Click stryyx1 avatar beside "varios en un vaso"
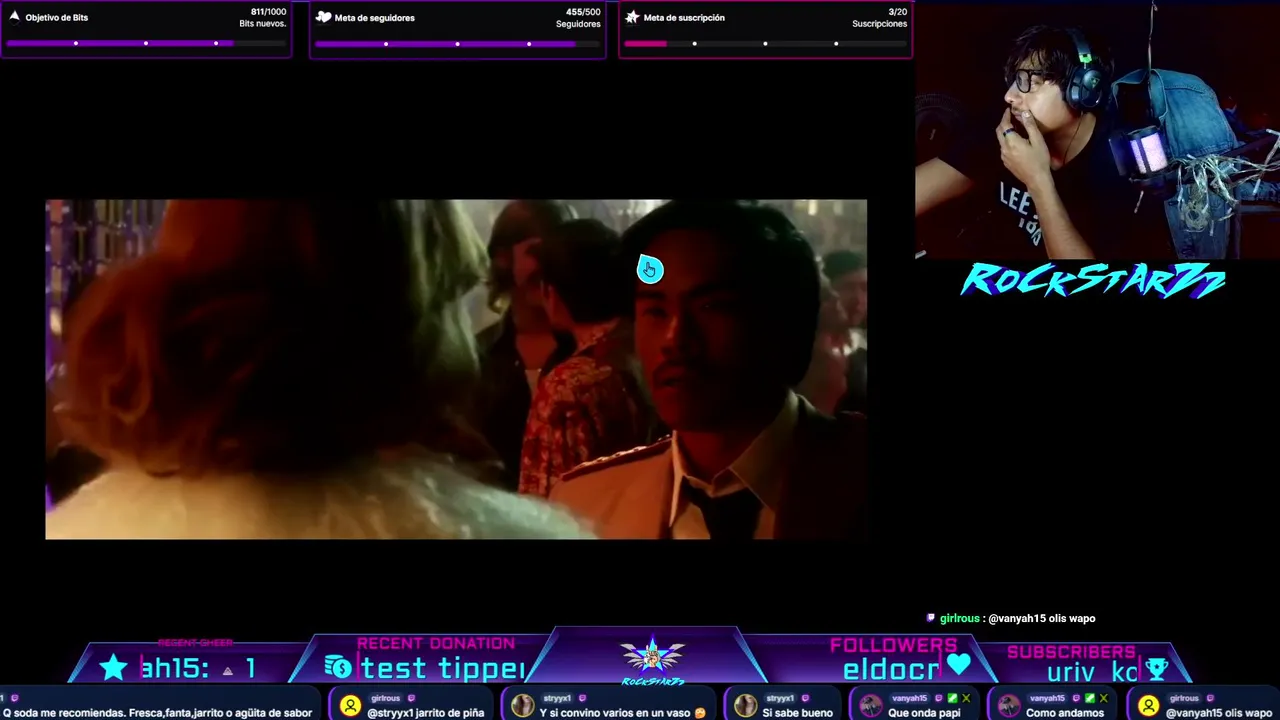The height and width of the screenshot is (720, 1280). click(x=522, y=706)
